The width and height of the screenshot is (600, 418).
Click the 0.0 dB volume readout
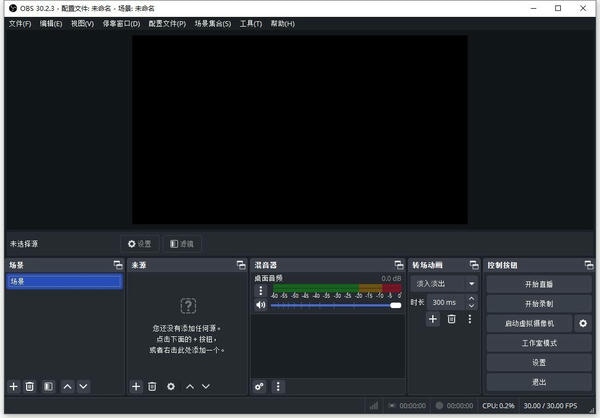pyautogui.click(x=391, y=278)
